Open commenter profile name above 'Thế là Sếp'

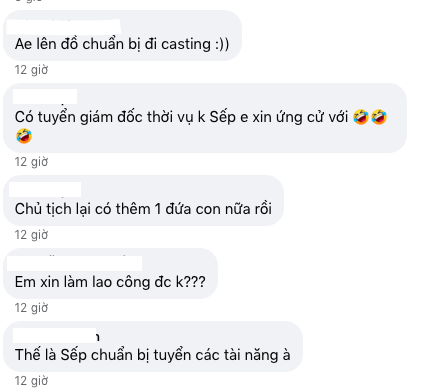coord(56,336)
